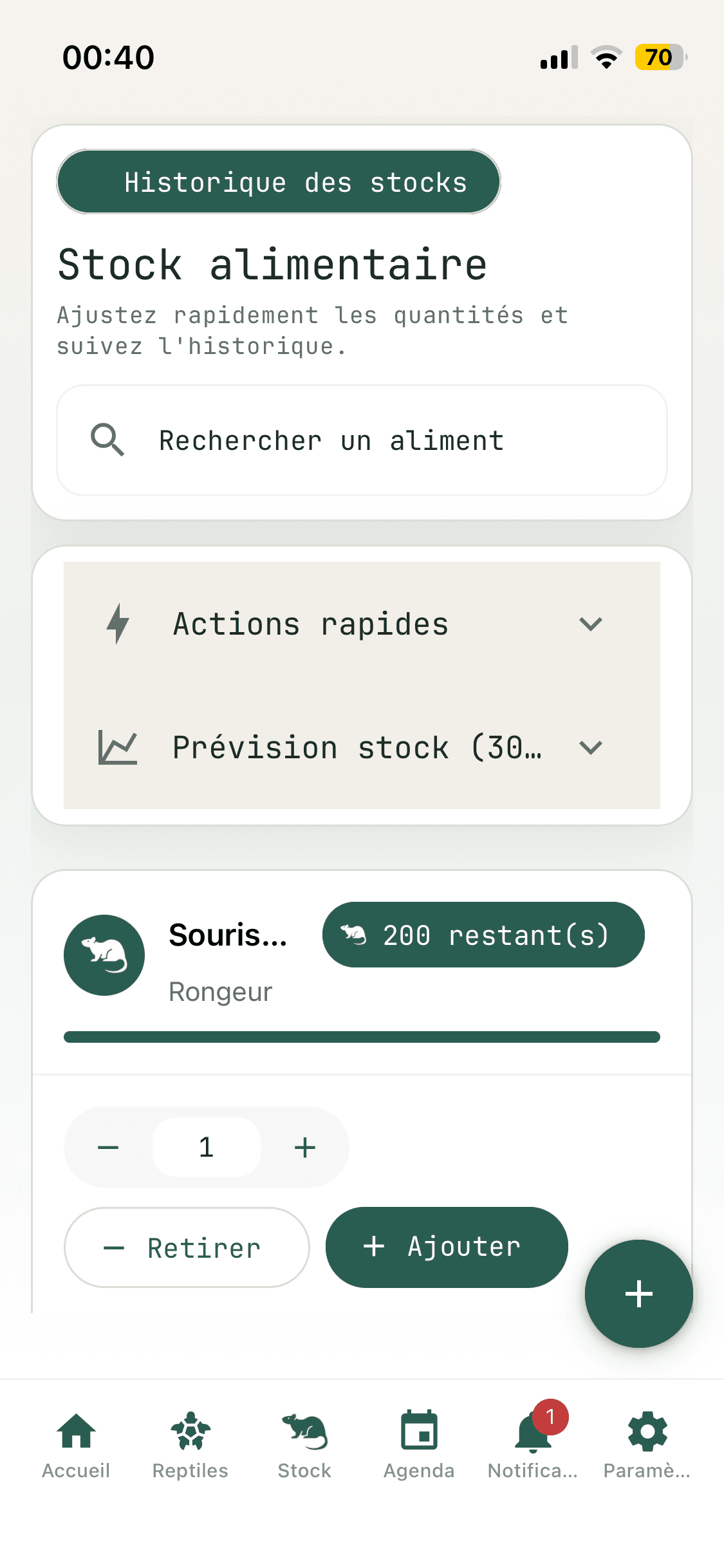This screenshot has height=1568, width=724.
Task: Click the magnifying glass search icon
Action: point(107,440)
